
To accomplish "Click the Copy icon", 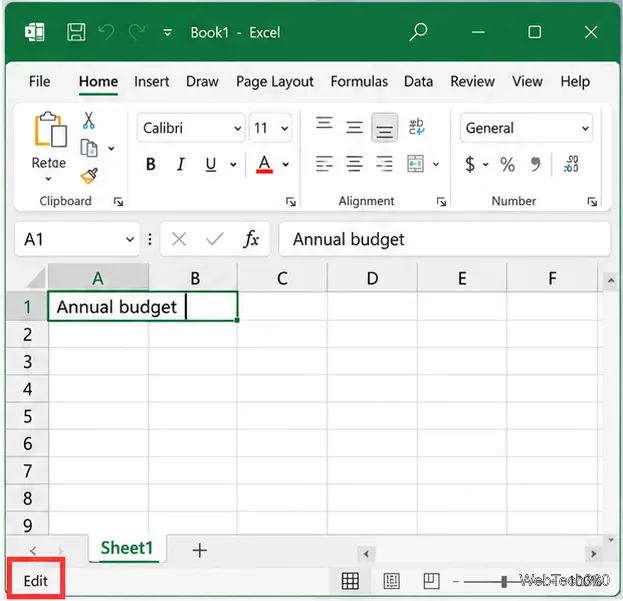I will [89, 148].
